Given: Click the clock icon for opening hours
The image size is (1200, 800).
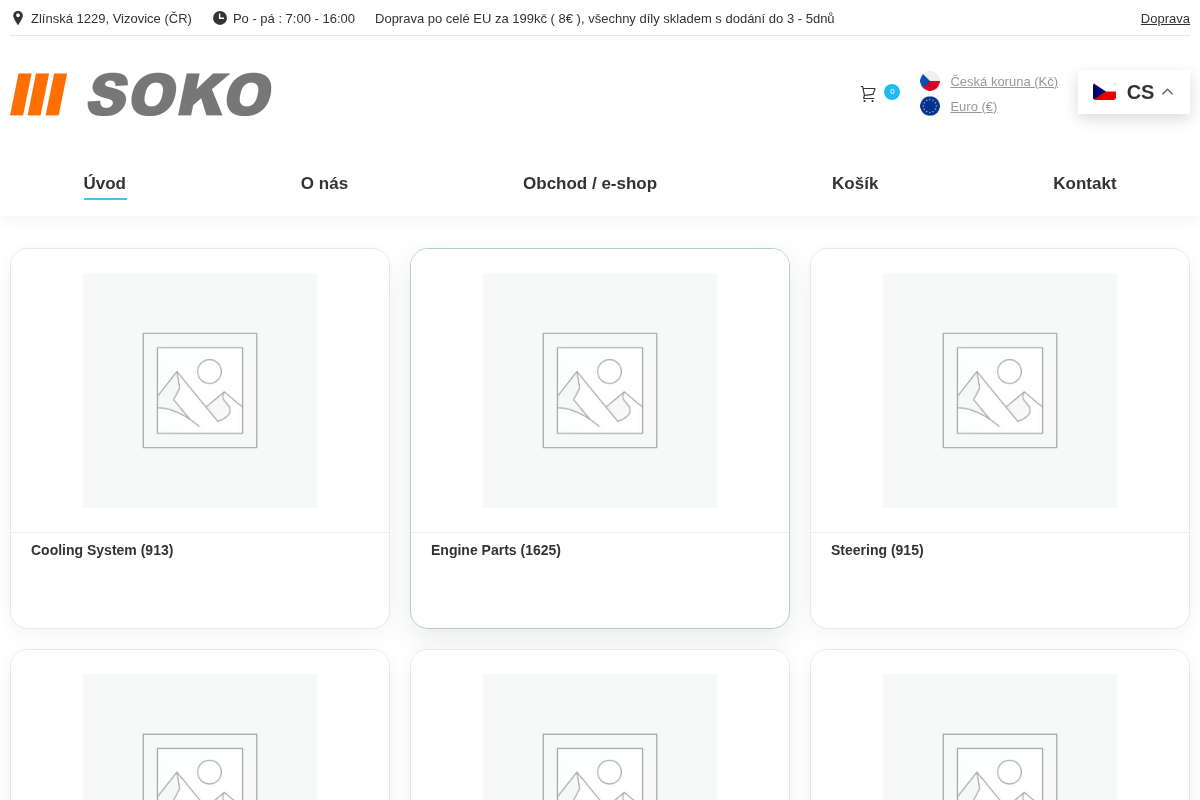Looking at the screenshot, I should [x=220, y=18].
